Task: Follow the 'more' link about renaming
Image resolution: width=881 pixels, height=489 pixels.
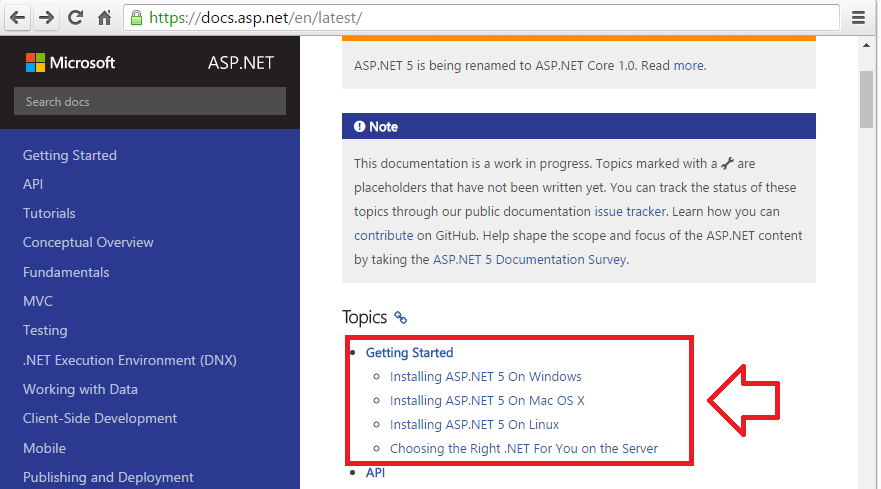Action: click(688, 66)
